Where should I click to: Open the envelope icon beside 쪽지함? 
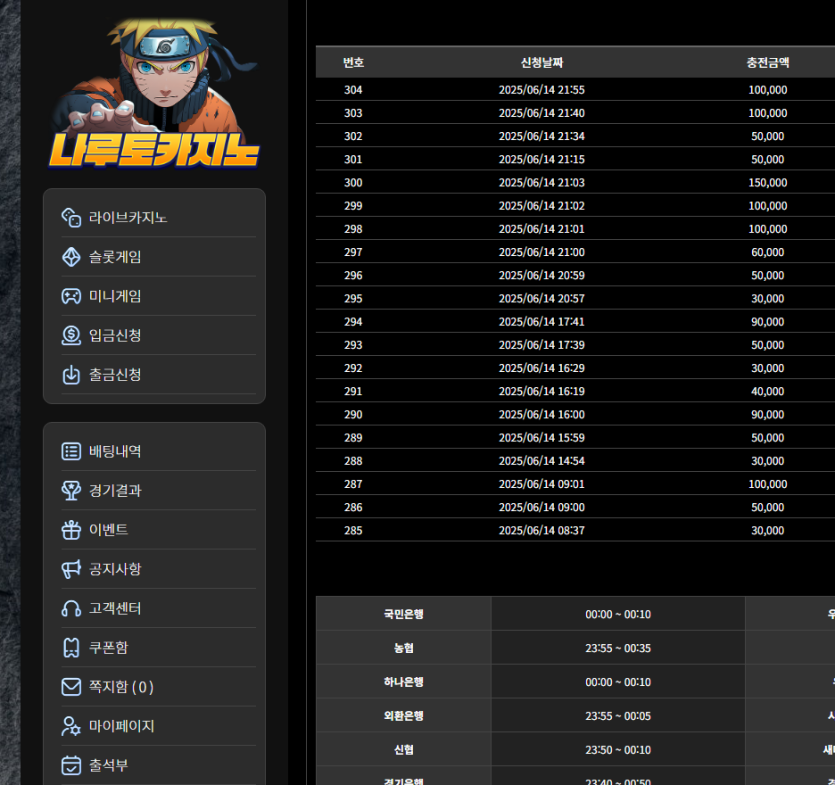tap(71, 687)
